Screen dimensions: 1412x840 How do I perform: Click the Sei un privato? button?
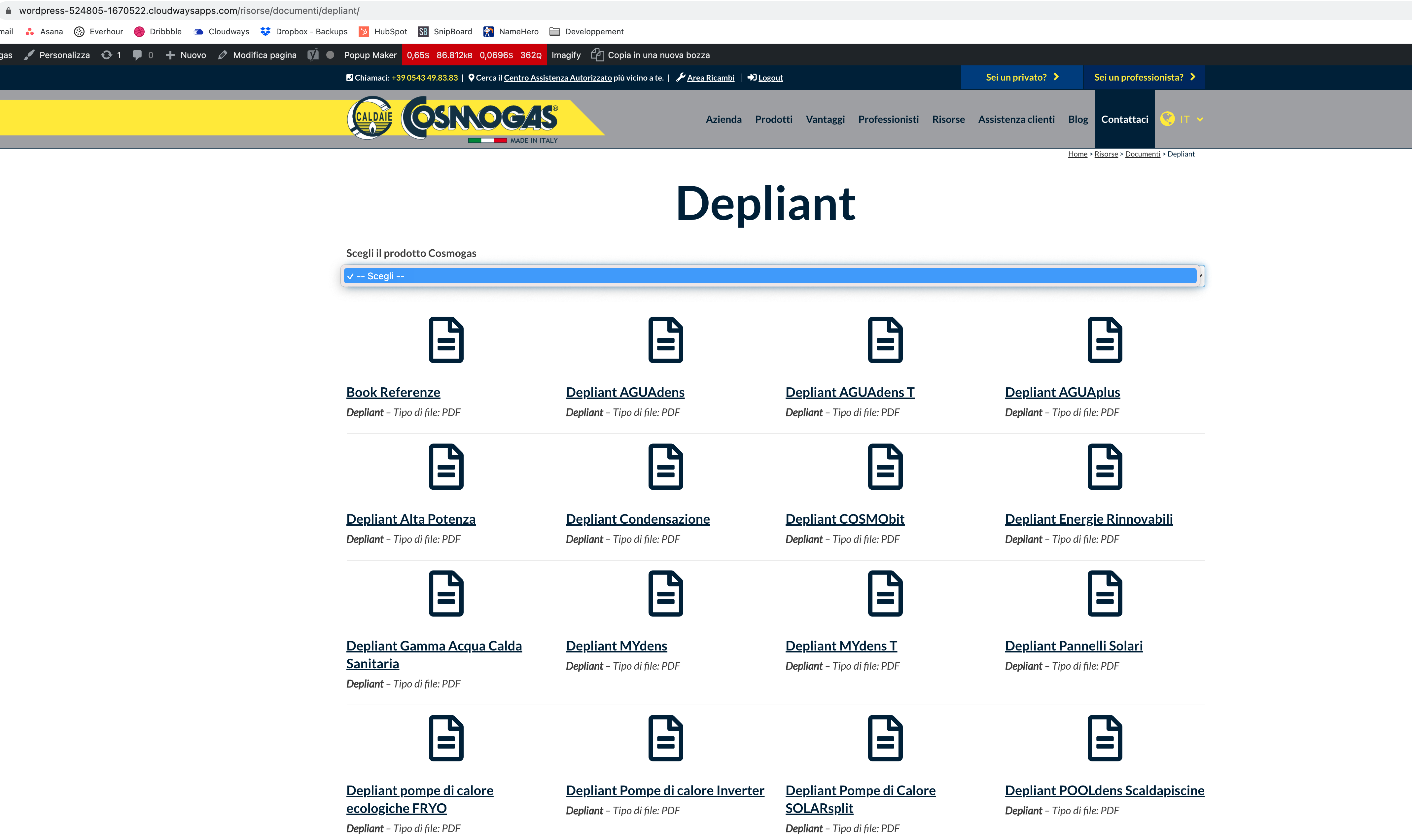tap(1021, 77)
